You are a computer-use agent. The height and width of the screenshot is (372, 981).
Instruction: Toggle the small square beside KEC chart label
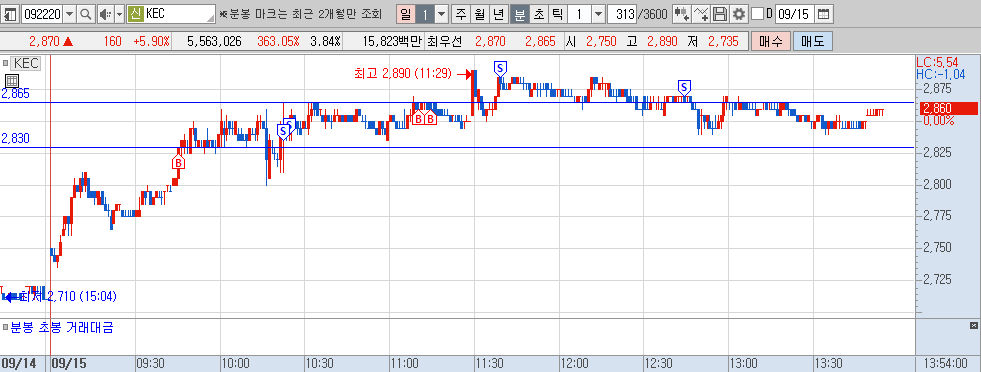tap(6, 63)
